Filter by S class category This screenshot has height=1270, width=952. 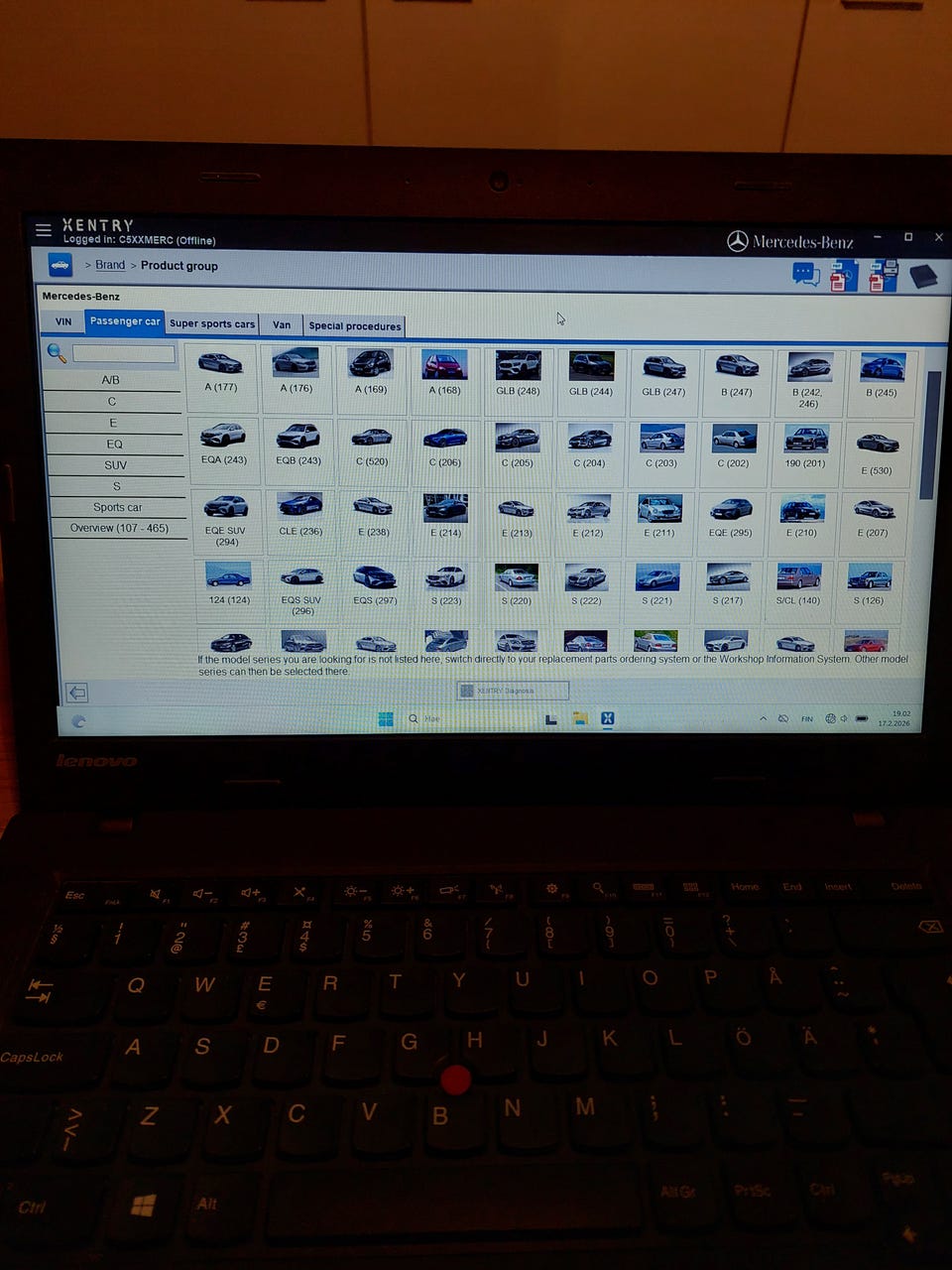[117, 486]
